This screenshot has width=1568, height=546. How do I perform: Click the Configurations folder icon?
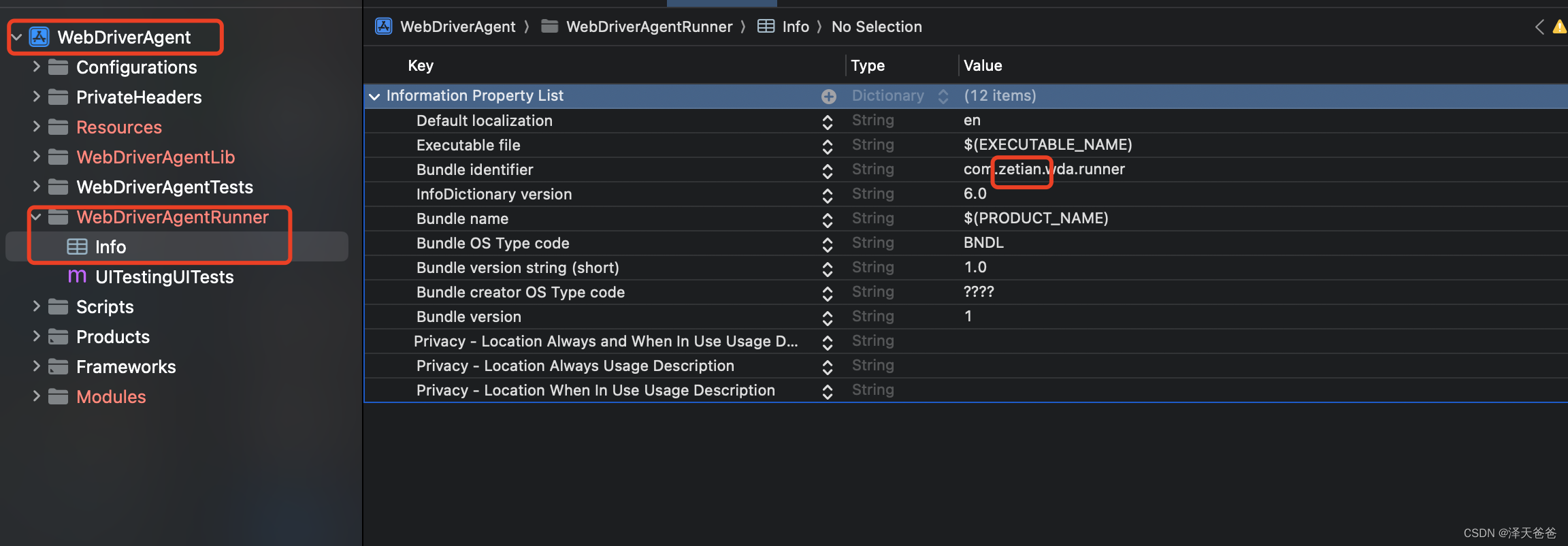59,67
